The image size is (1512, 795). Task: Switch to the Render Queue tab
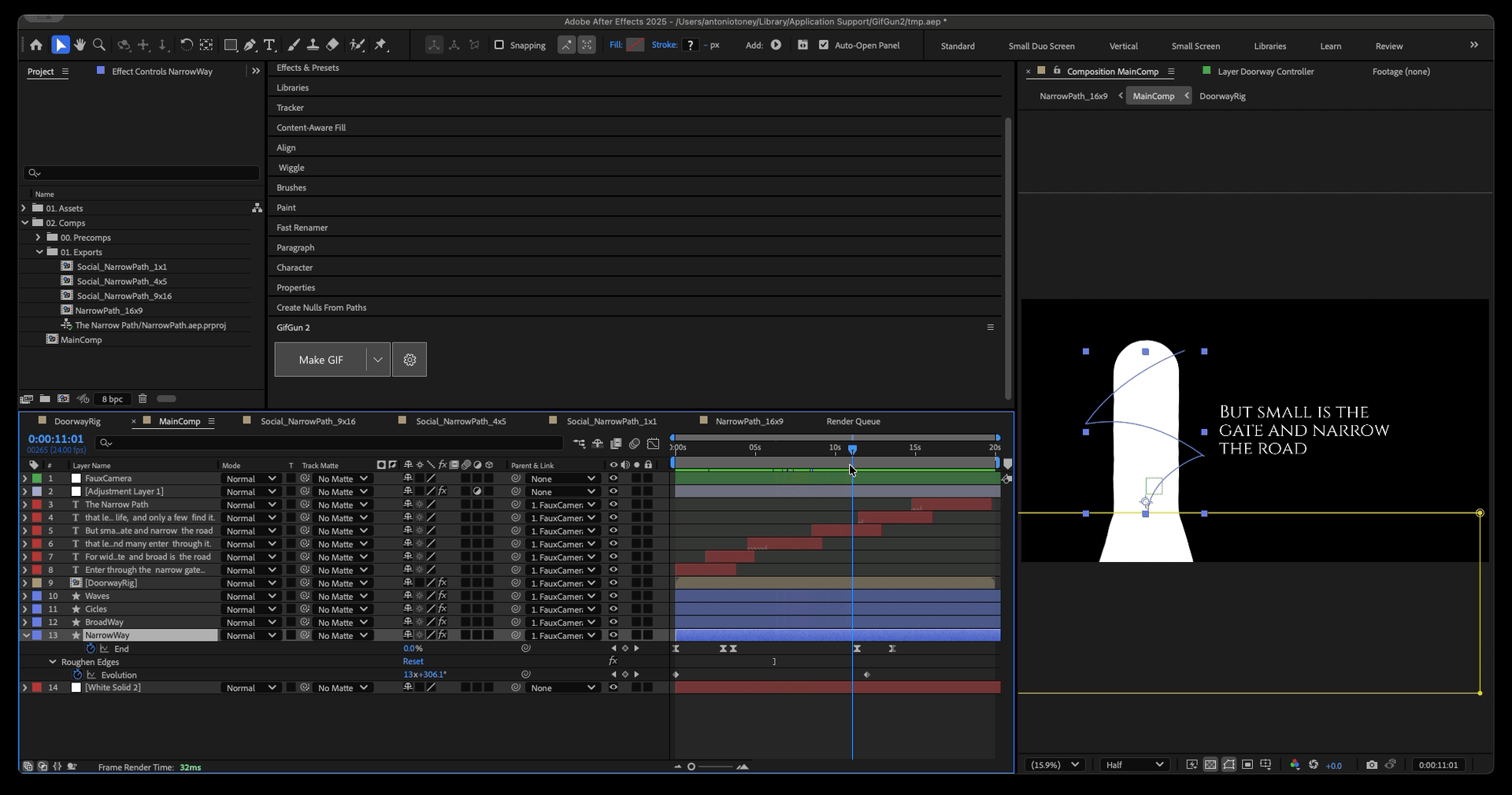tap(853, 421)
